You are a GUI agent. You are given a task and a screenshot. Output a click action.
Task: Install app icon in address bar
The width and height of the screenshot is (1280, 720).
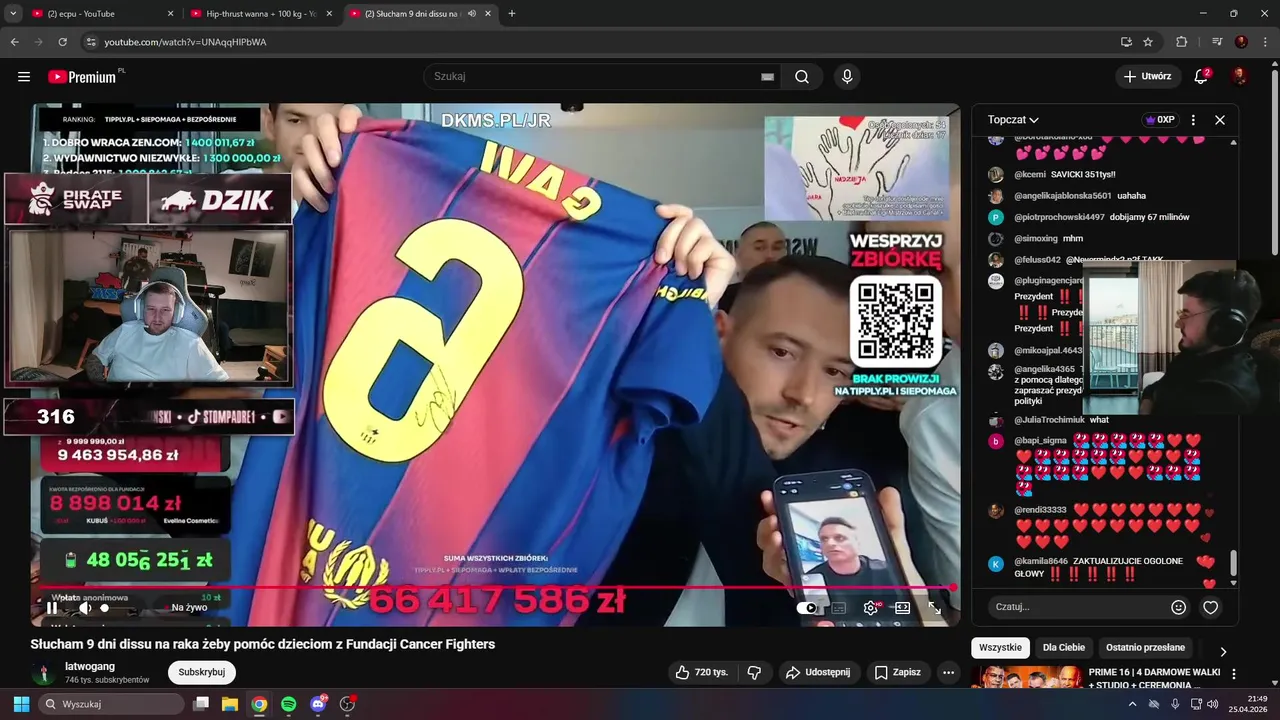pos(1126,42)
